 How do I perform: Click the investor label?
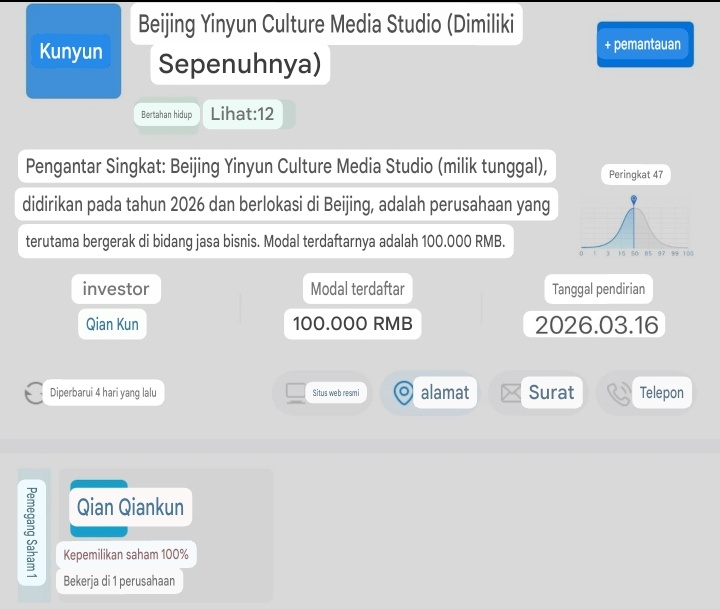pyautogui.click(x=116, y=289)
